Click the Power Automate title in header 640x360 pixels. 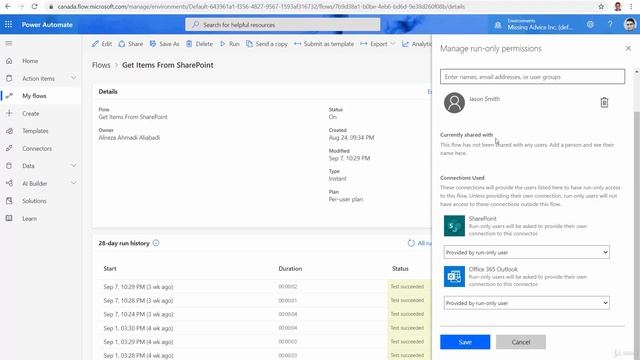(x=47, y=24)
